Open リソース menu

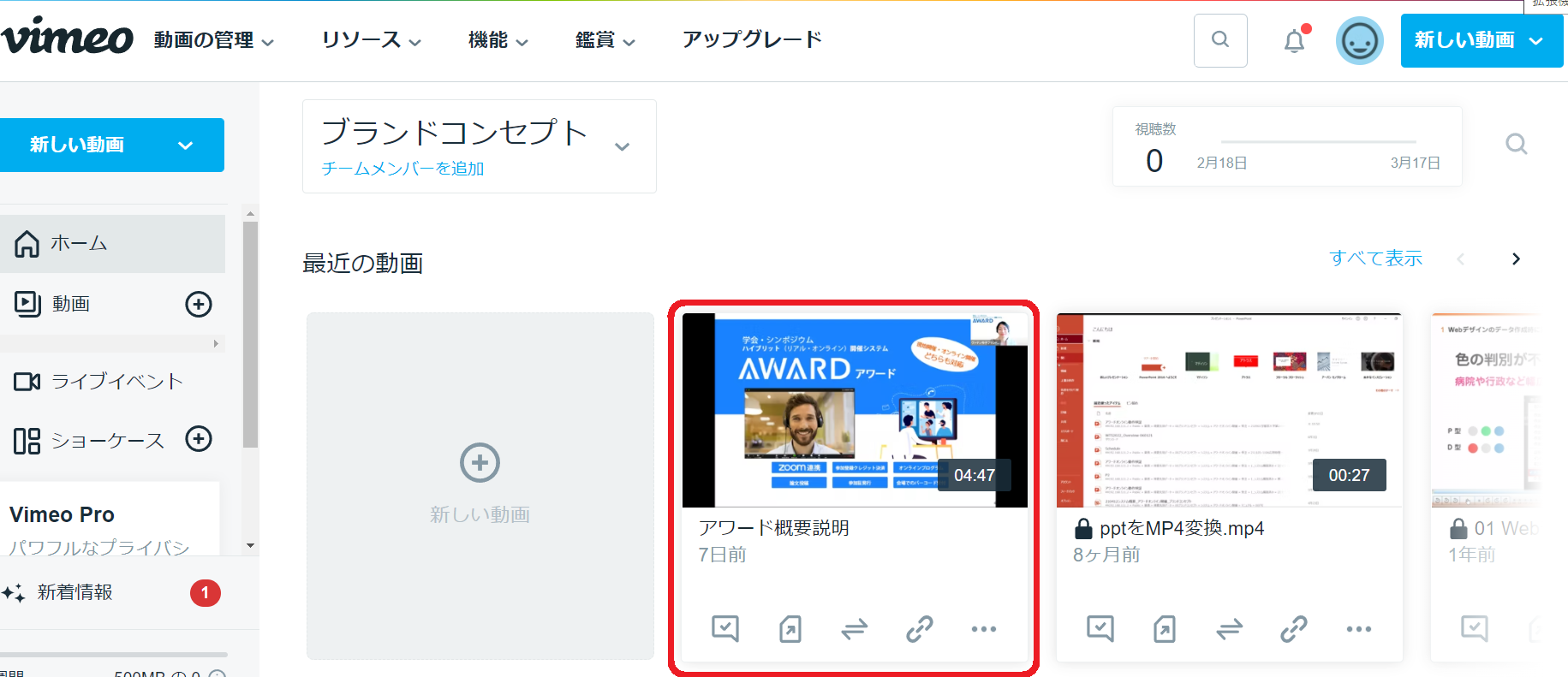(x=372, y=40)
